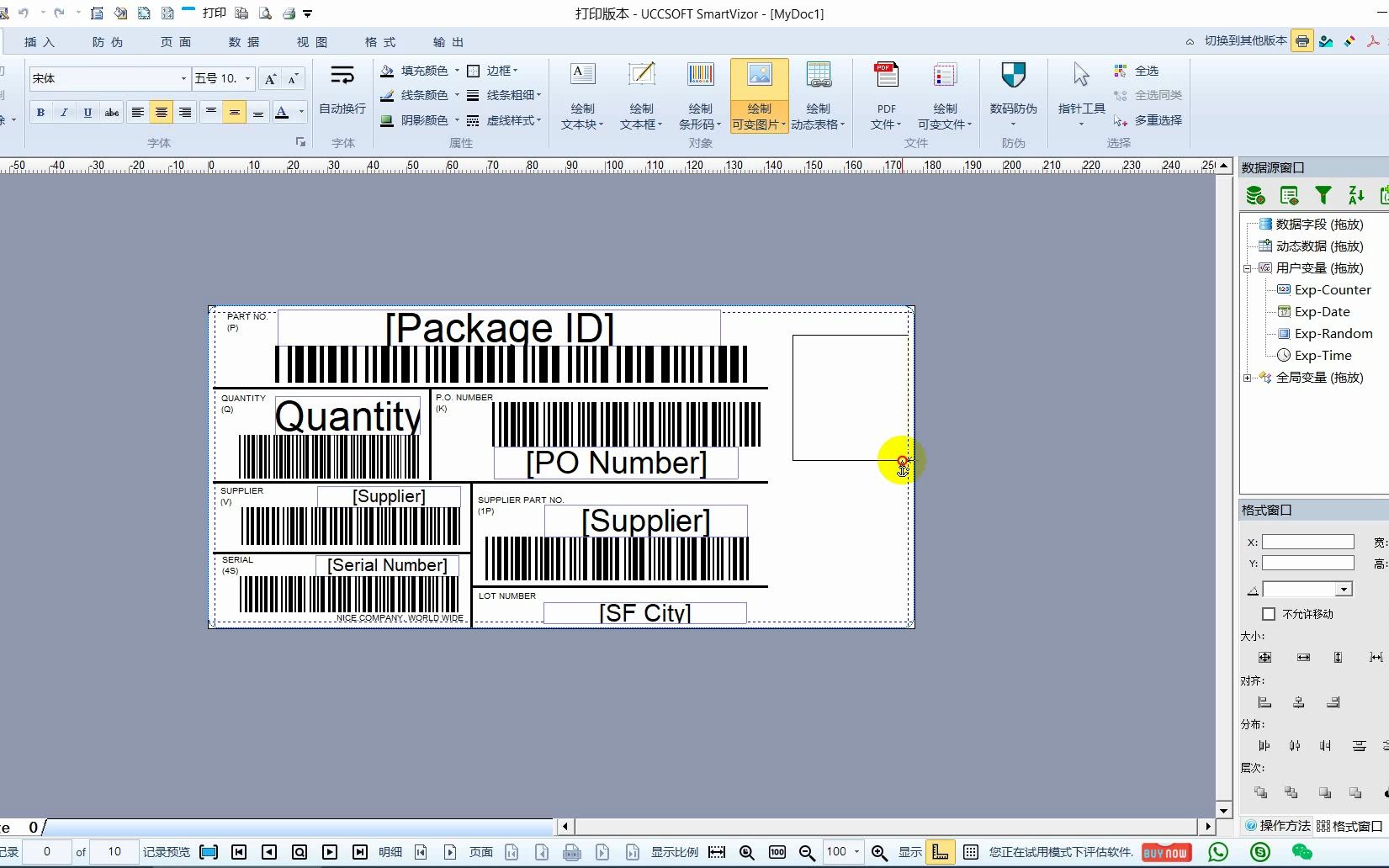1389x868 pixels.
Task: Toggle the 不允许移动 checkbox
Action: tap(1269, 614)
